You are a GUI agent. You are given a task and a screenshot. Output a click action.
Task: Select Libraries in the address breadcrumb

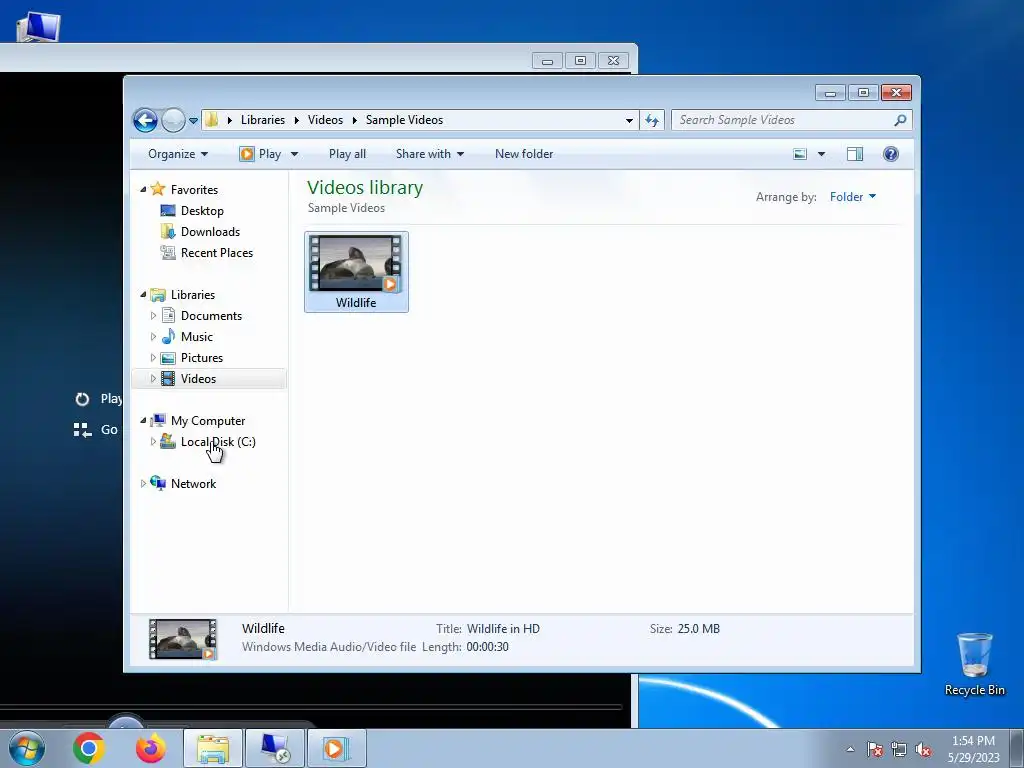point(263,120)
